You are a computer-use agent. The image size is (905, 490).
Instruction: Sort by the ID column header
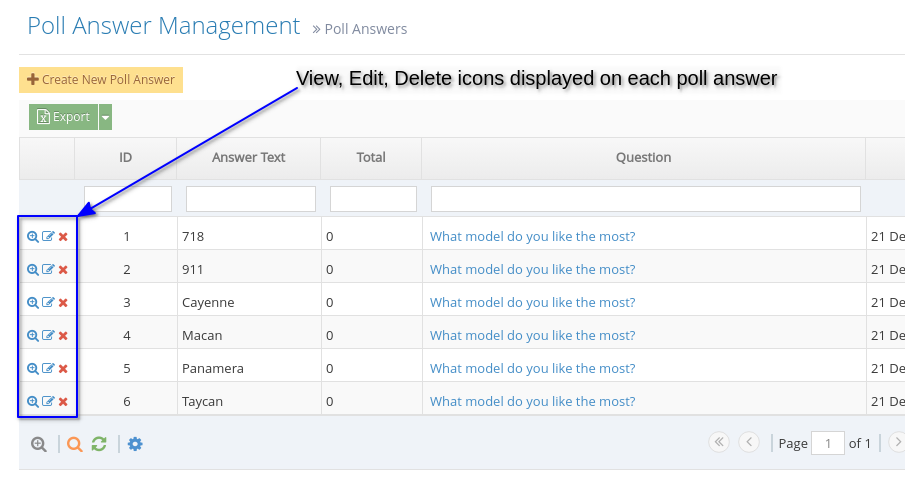pyautogui.click(x=125, y=158)
